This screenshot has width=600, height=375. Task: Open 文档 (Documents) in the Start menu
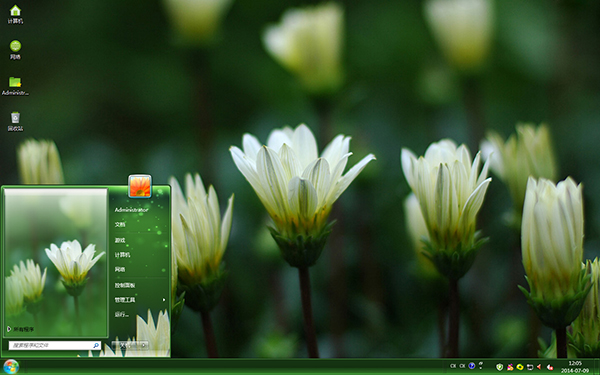coord(120,225)
